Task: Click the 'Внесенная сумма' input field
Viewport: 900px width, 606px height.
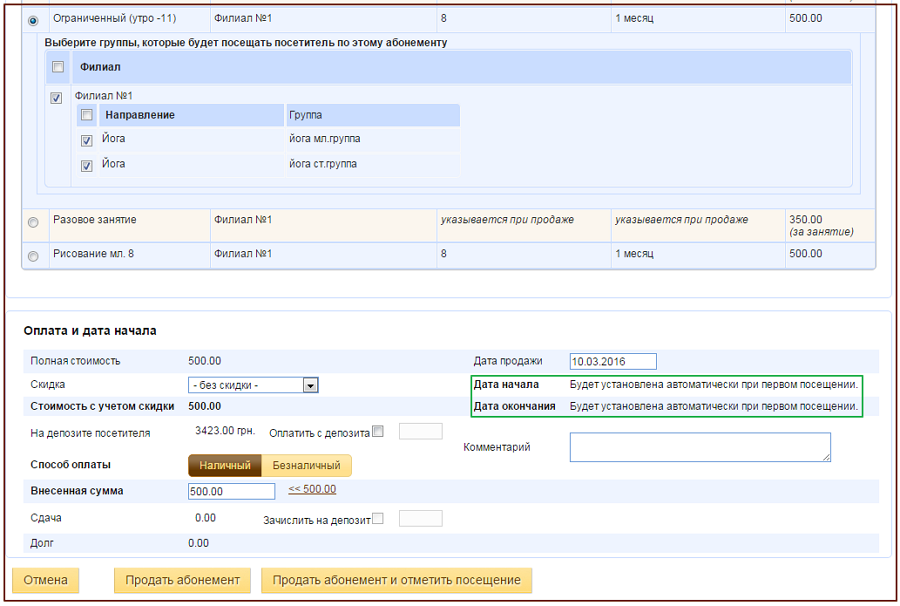Action: [x=231, y=491]
